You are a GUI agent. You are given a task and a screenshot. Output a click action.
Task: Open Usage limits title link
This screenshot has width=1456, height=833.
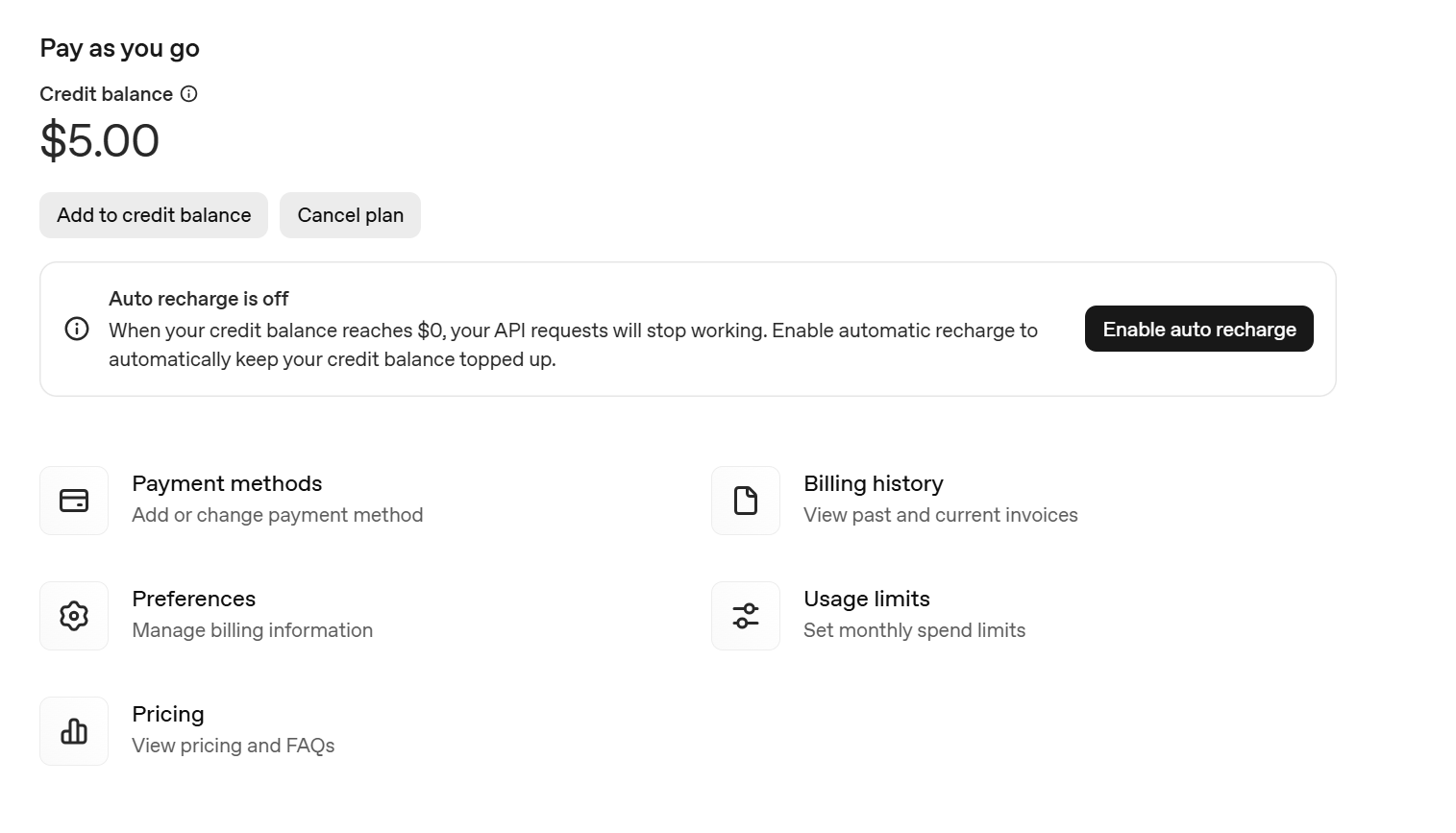867,599
